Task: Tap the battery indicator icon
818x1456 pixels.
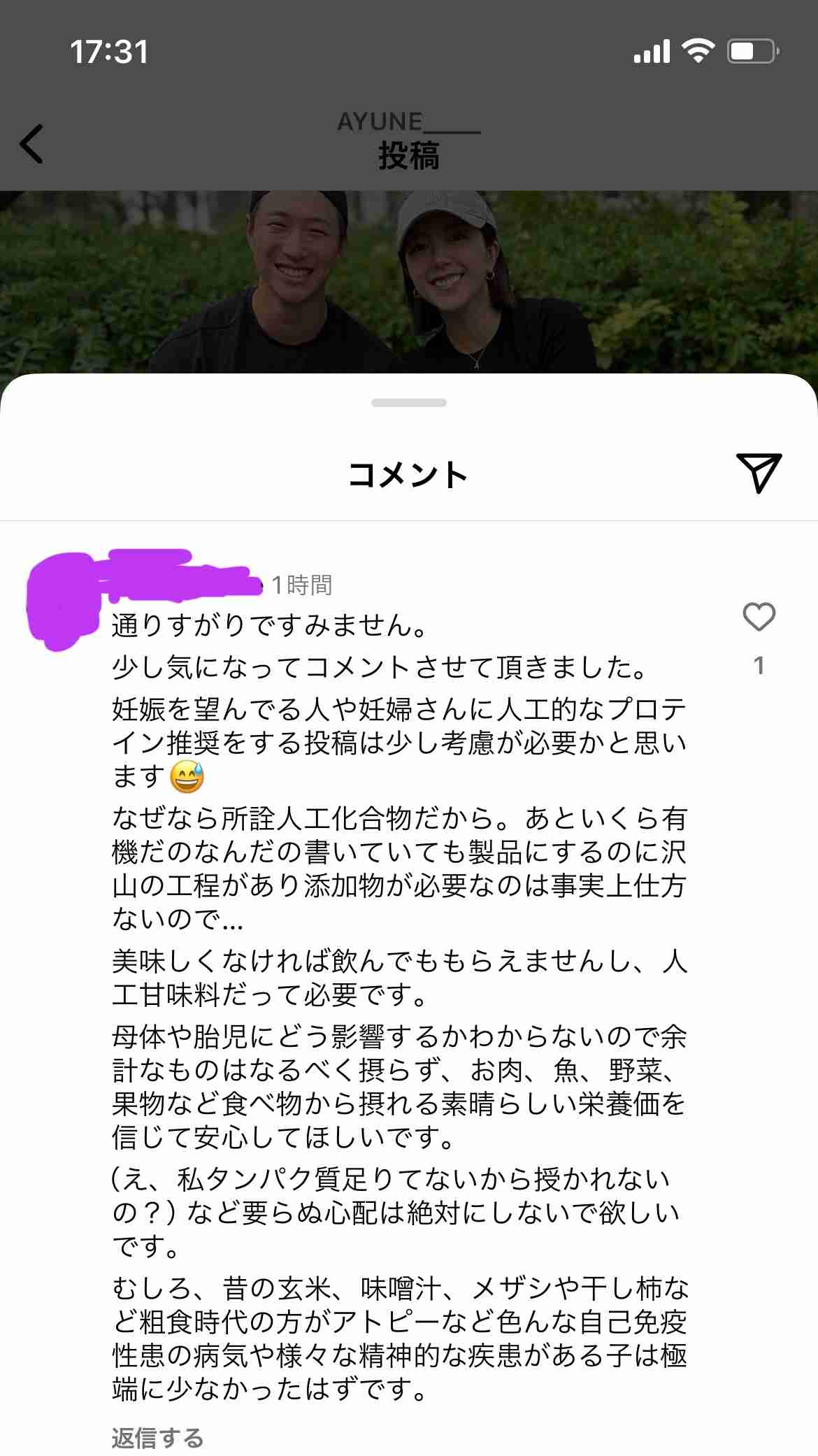Action: pos(754,52)
